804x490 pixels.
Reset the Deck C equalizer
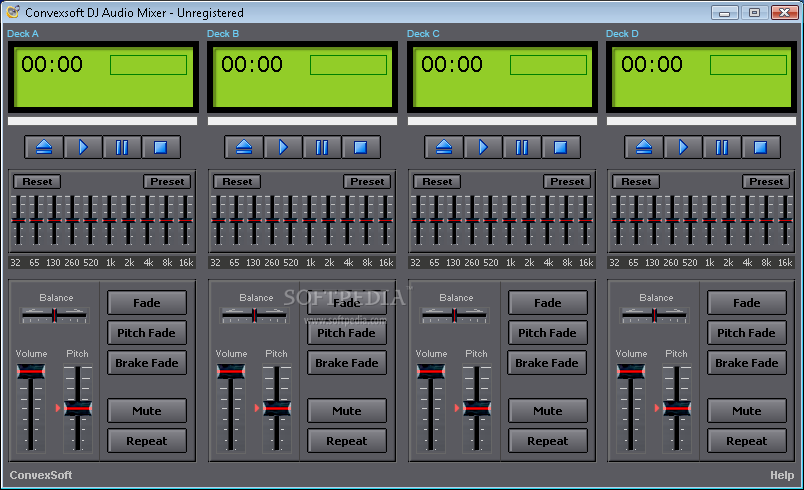pos(437,181)
